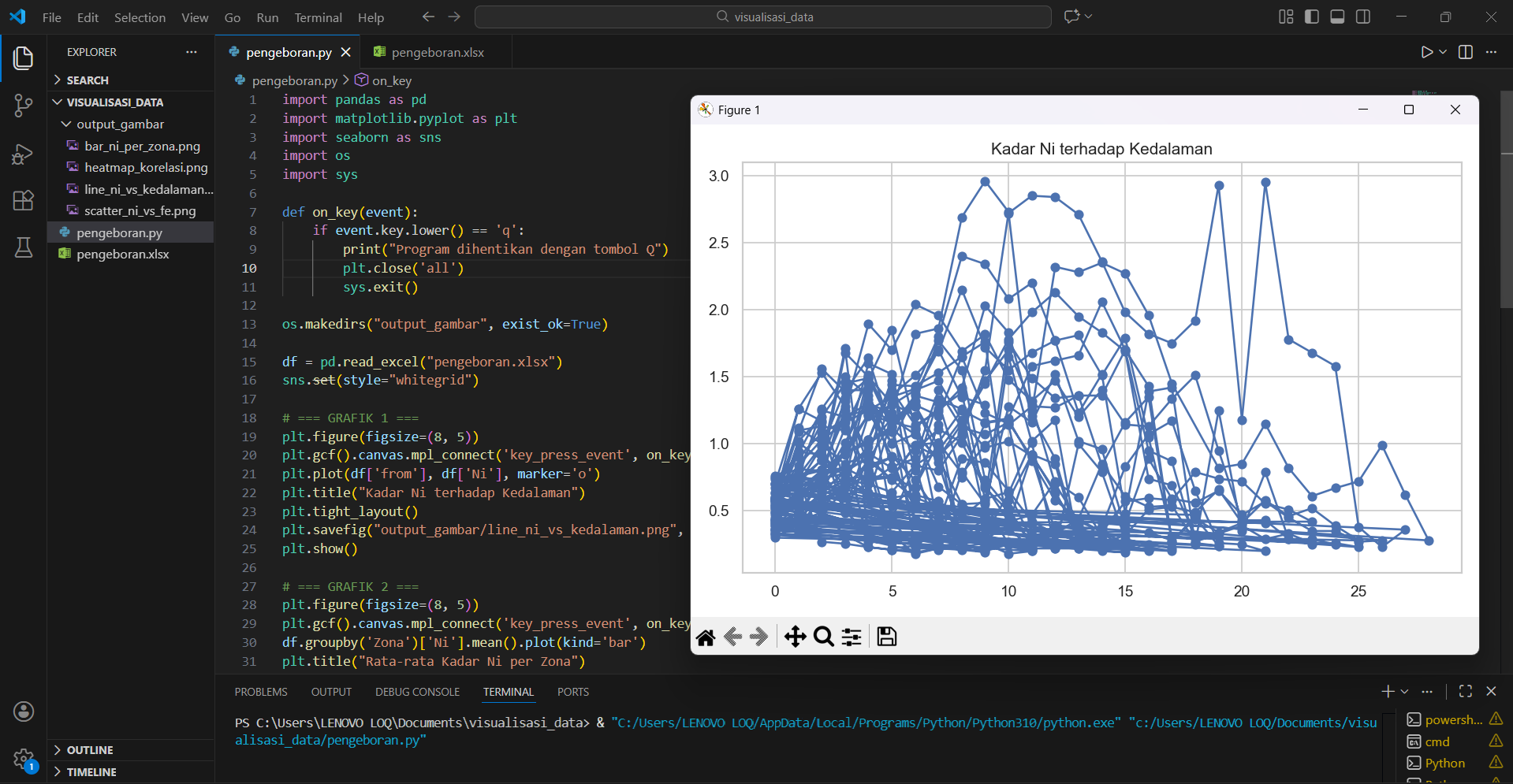Toggle the bottom panel layout button

[1337, 17]
